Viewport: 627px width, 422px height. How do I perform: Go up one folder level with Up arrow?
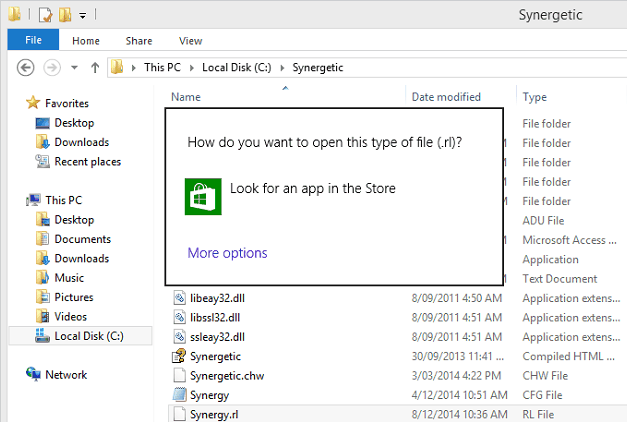95,67
